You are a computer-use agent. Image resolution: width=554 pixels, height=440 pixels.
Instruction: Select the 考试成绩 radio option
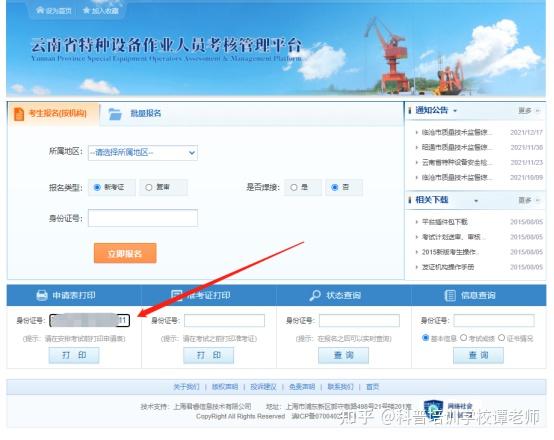[x=464, y=338]
